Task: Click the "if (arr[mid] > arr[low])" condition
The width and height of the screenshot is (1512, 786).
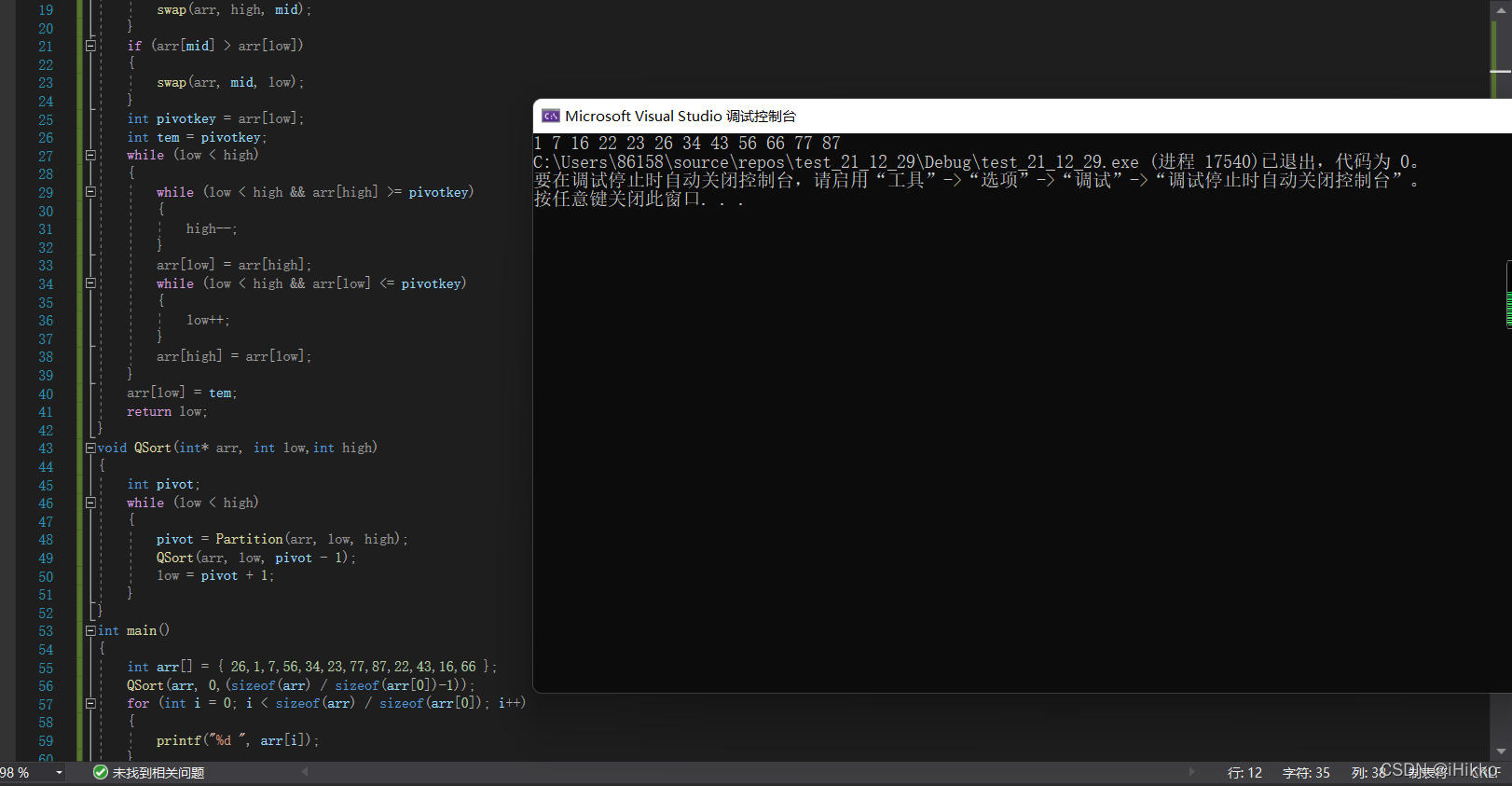Action: tap(215, 45)
